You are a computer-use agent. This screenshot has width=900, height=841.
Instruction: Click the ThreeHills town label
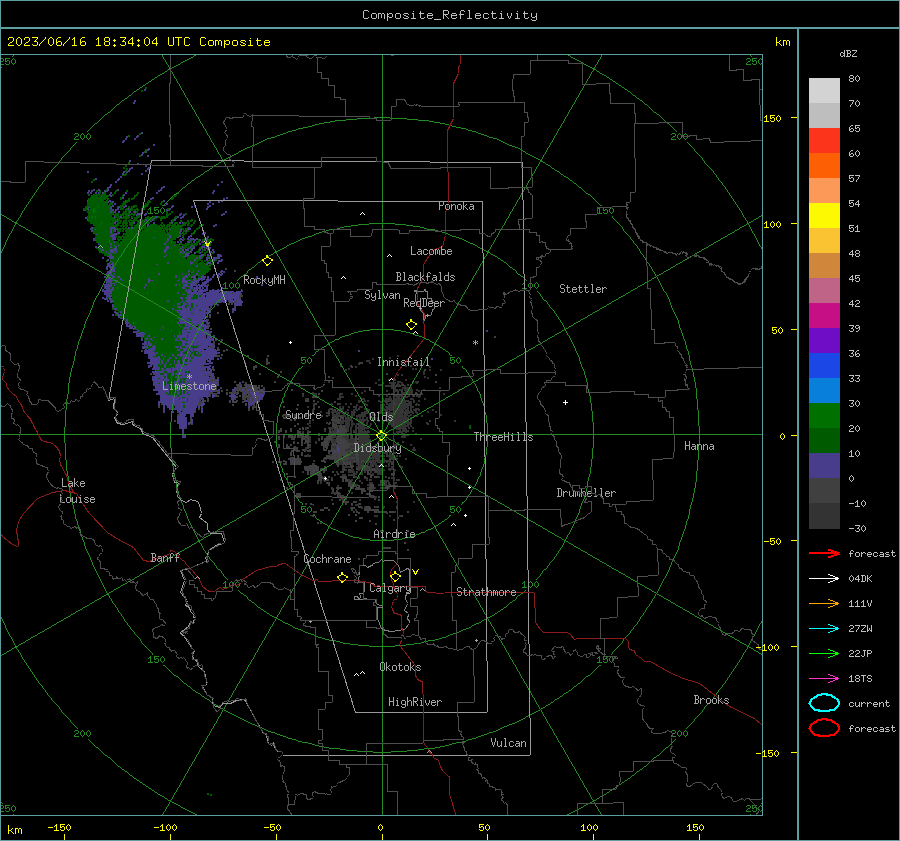(503, 437)
